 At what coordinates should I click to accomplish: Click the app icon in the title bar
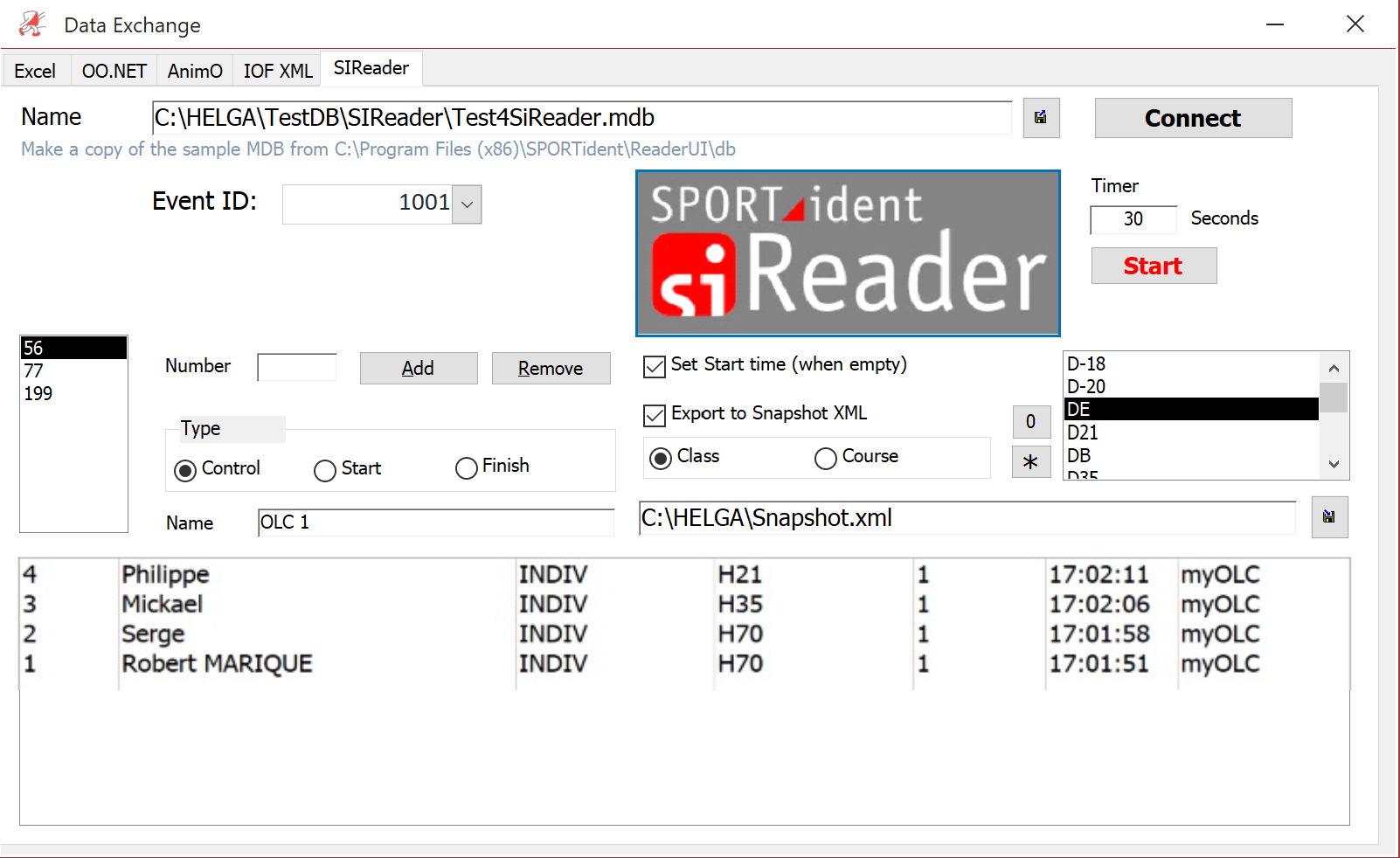coord(32,24)
